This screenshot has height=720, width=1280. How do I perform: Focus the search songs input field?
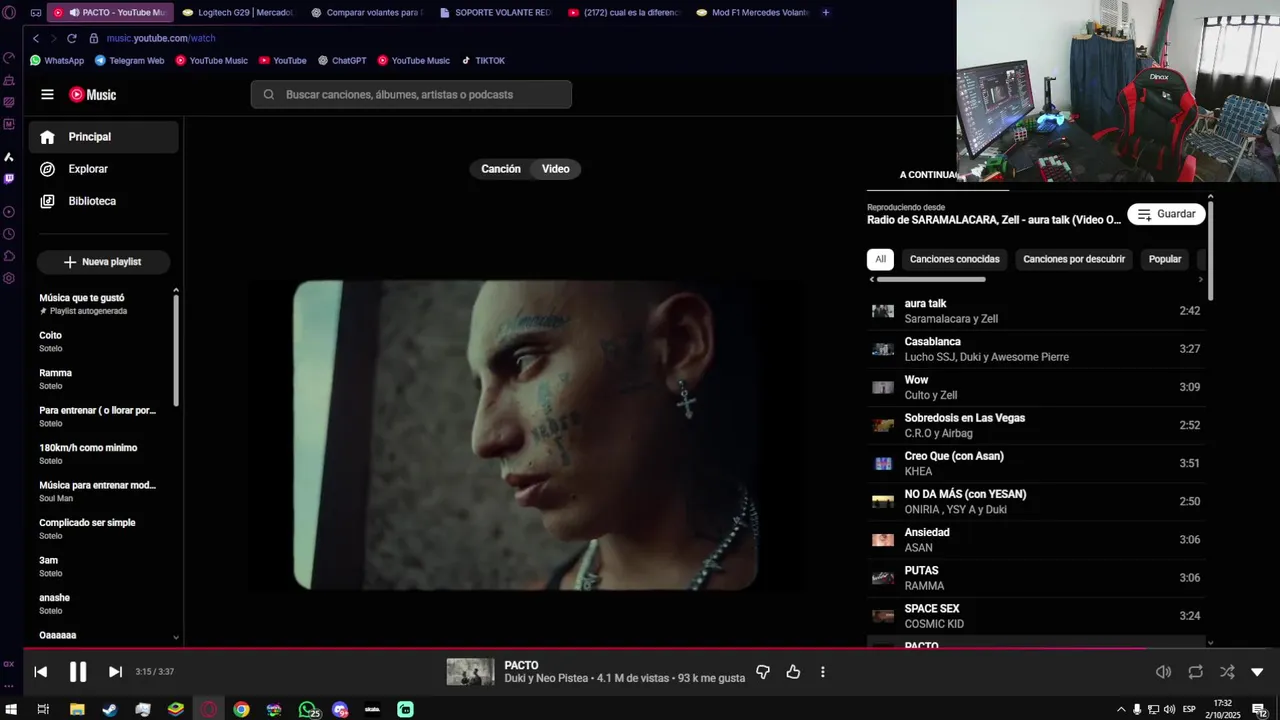pyautogui.click(x=411, y=95)
